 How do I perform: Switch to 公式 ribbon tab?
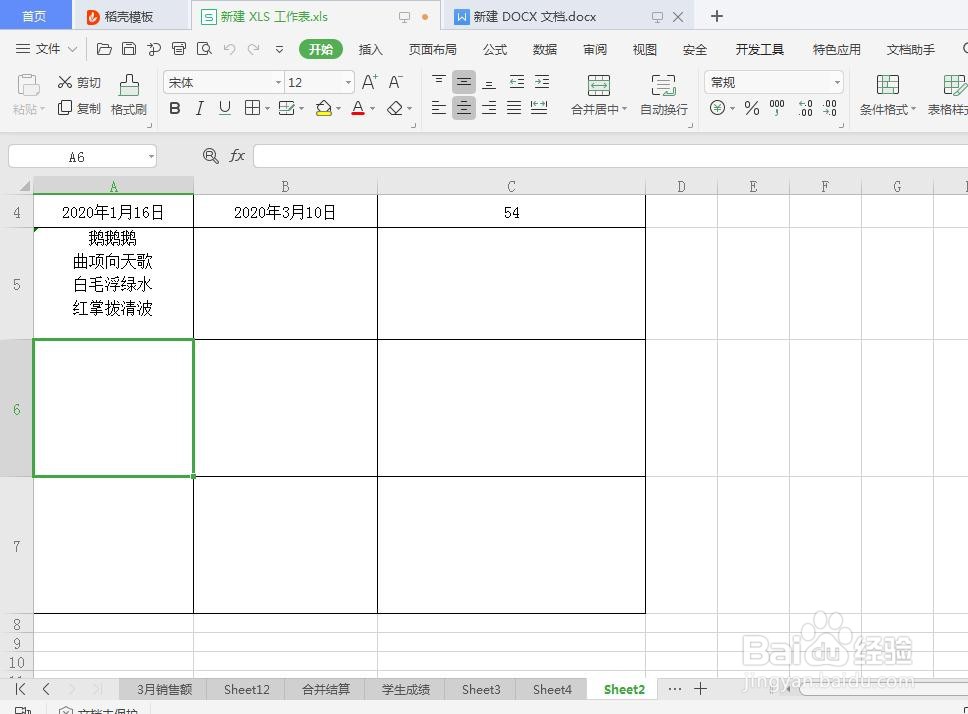[495, 49]
